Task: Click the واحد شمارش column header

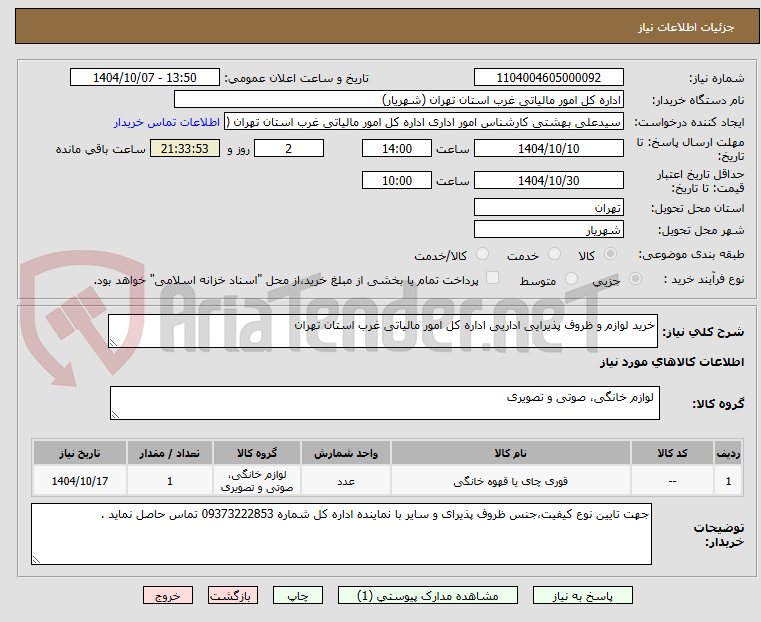Action: coord(346,453)
